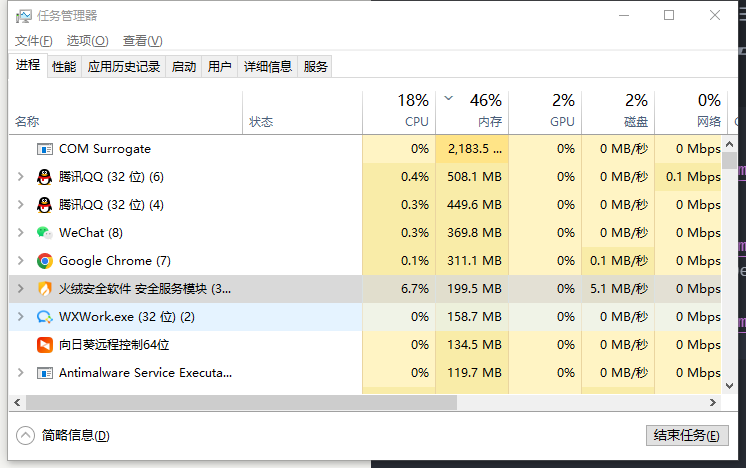The height and width of the screenshot is (468, 746).
Task: Click the horizontal scrollbar right arrow
Action: click(x=713, y=402)
